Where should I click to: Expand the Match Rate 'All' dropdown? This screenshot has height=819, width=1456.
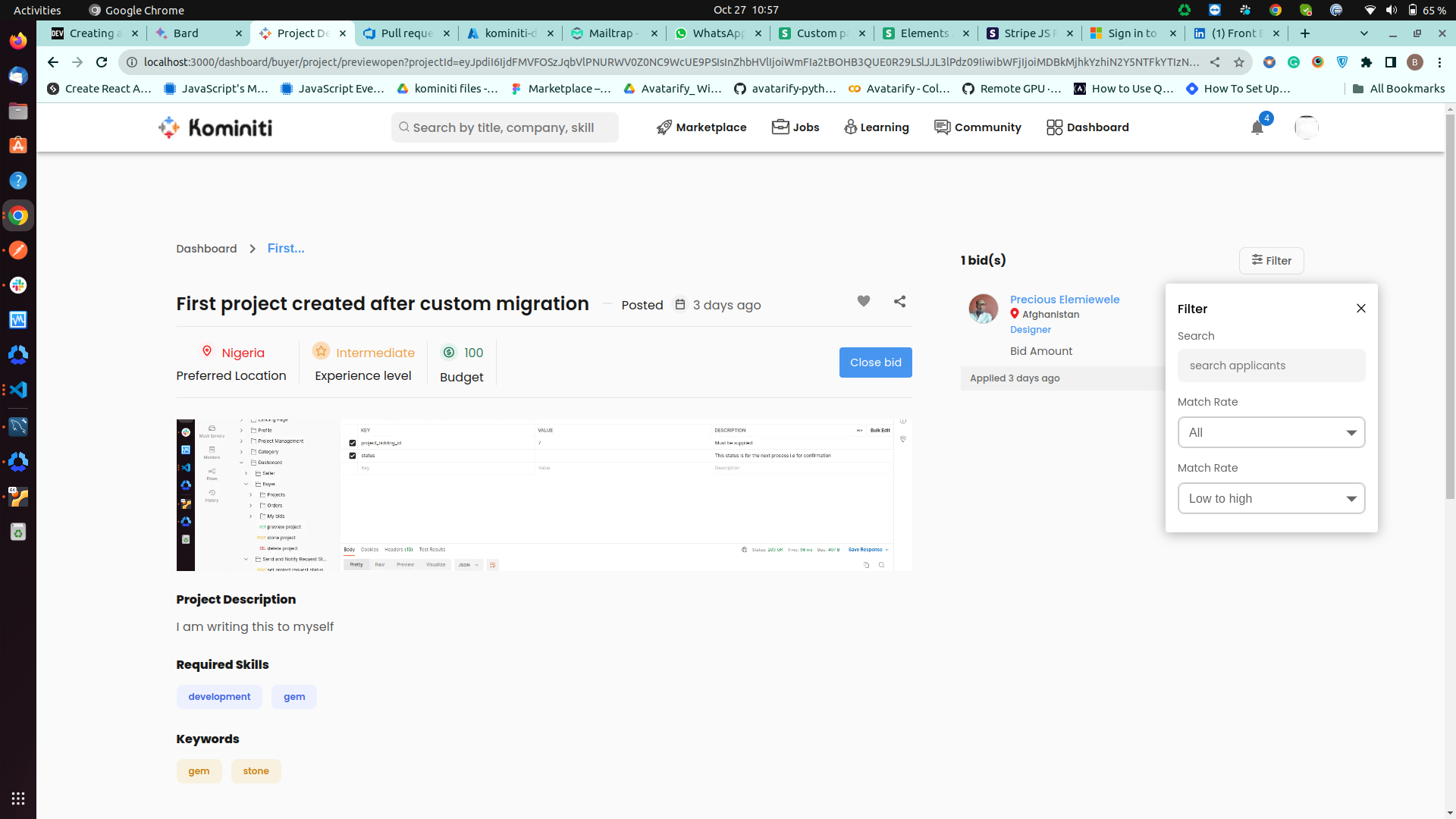(1271, 432)
